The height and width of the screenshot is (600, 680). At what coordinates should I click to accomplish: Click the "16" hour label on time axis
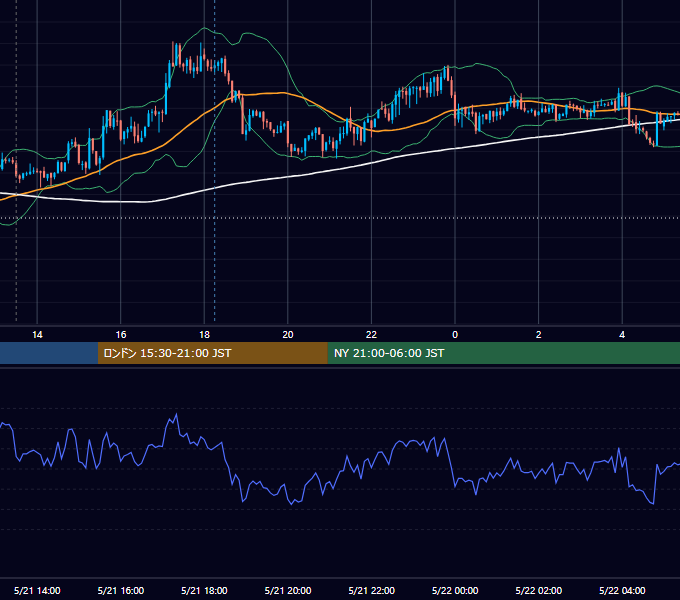(121, 334)
